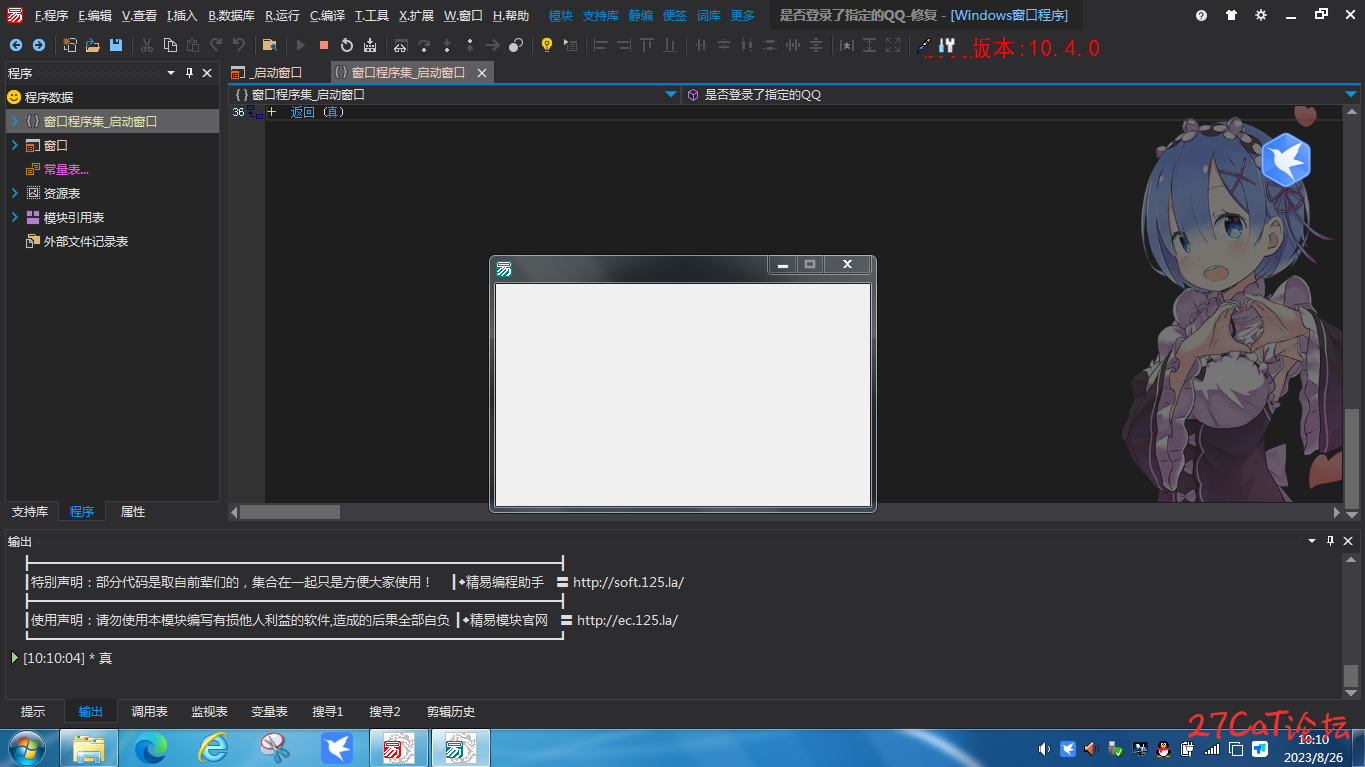The width and height of the screenshot is (1365, 767).
Task: Click the find-in-folder search icon
Action: pyautogui.click(x=269, y=45)
